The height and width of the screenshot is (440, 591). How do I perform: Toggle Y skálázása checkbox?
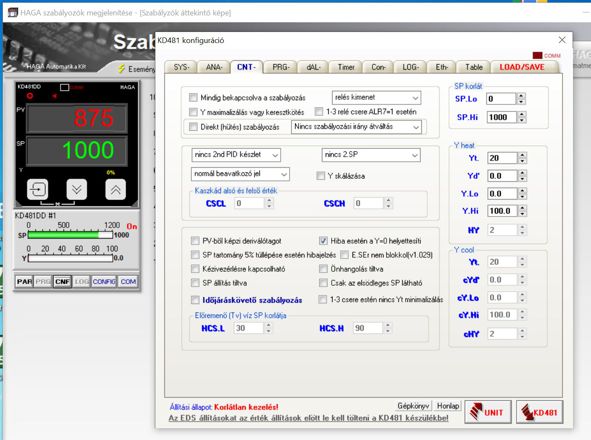click(321, 176)
